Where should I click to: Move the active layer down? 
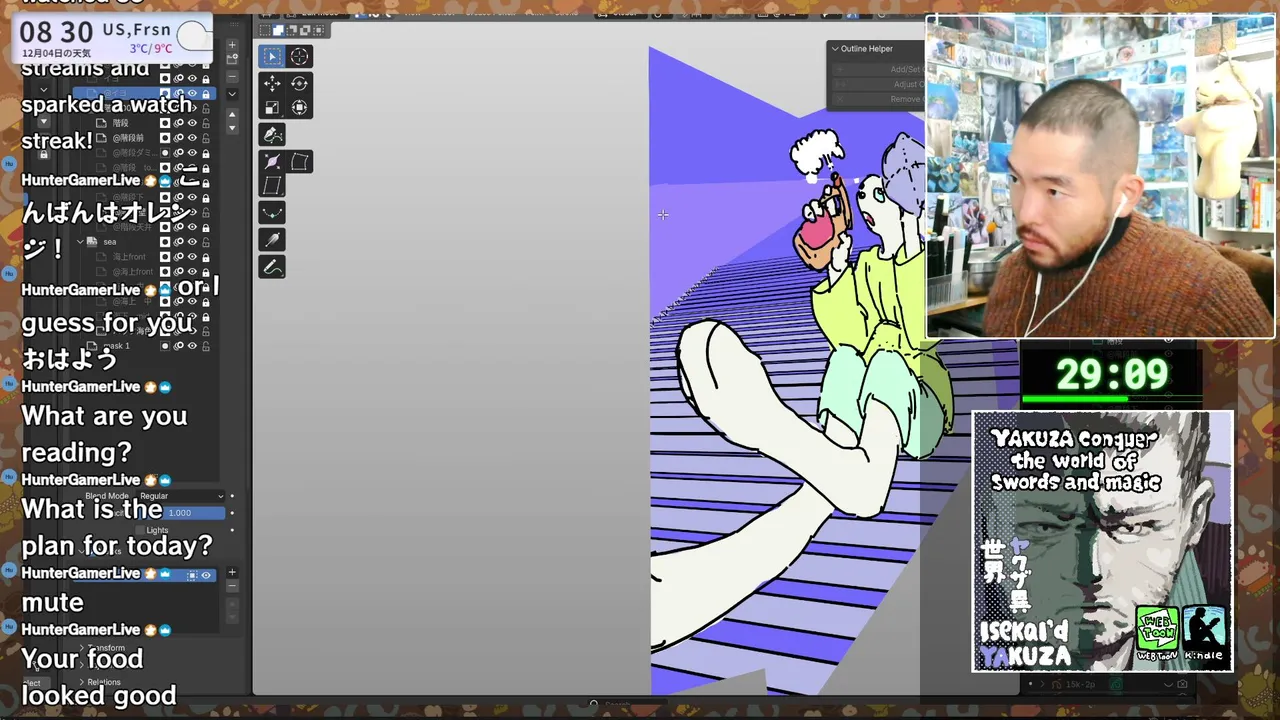pos(232,127)
